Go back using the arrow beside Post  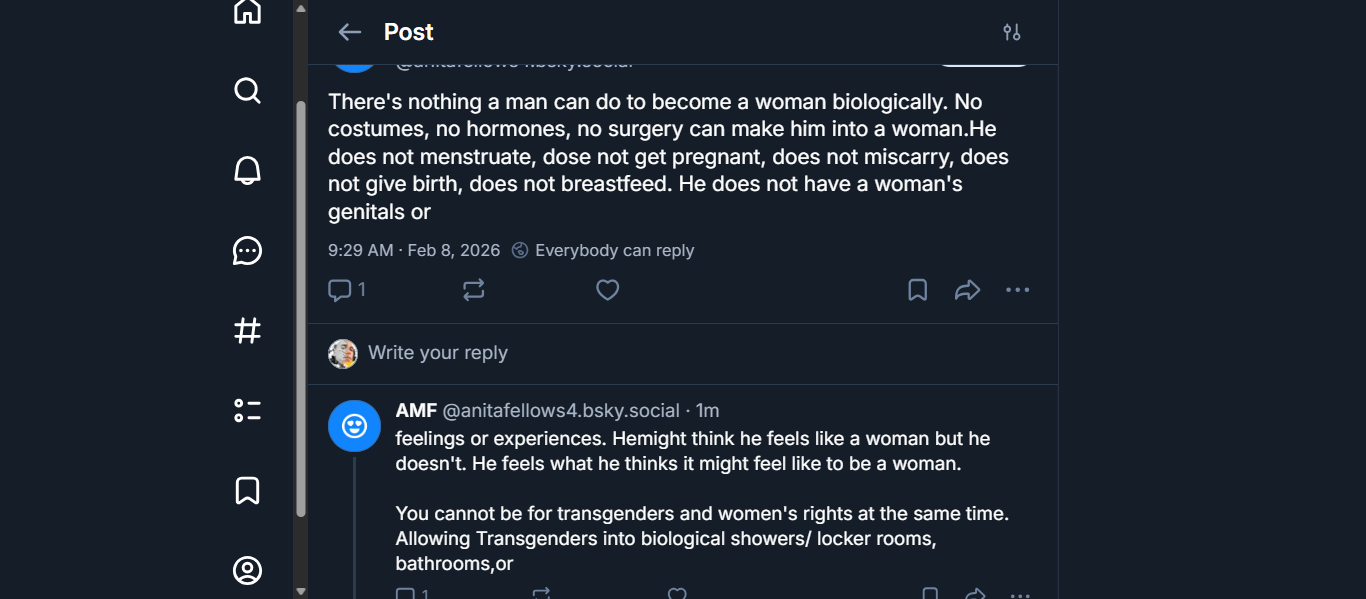point(349,32)
